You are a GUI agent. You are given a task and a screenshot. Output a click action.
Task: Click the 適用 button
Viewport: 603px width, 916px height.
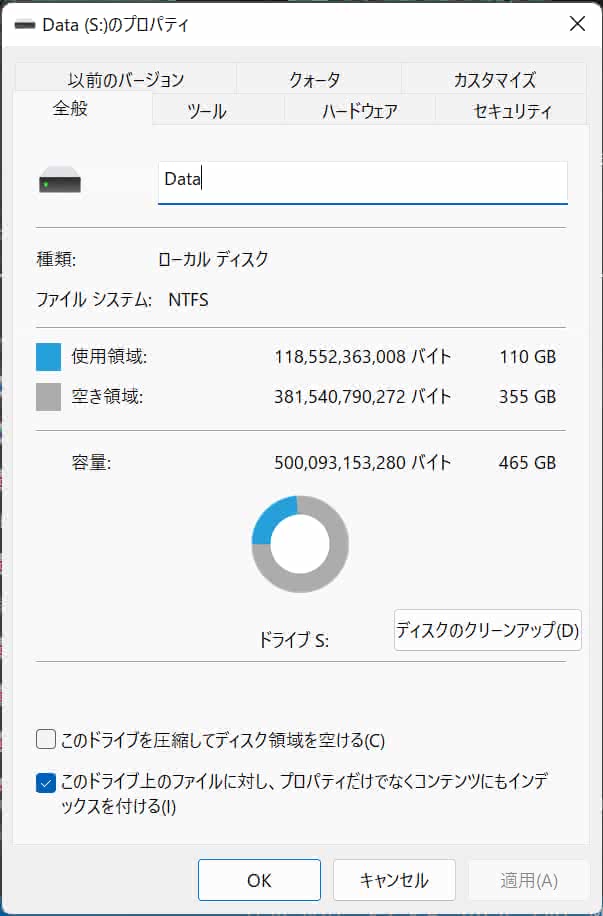pos(529,880)
